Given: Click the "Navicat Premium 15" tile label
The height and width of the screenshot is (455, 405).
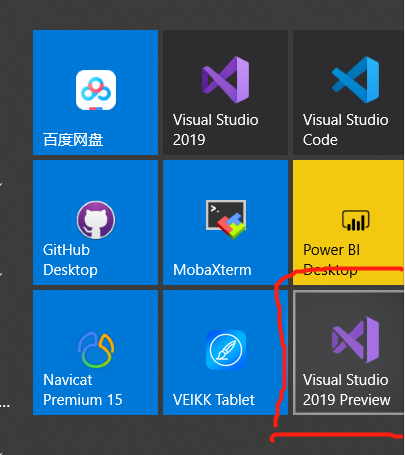Looking at the screenshot, I should (x=83, y=390).
